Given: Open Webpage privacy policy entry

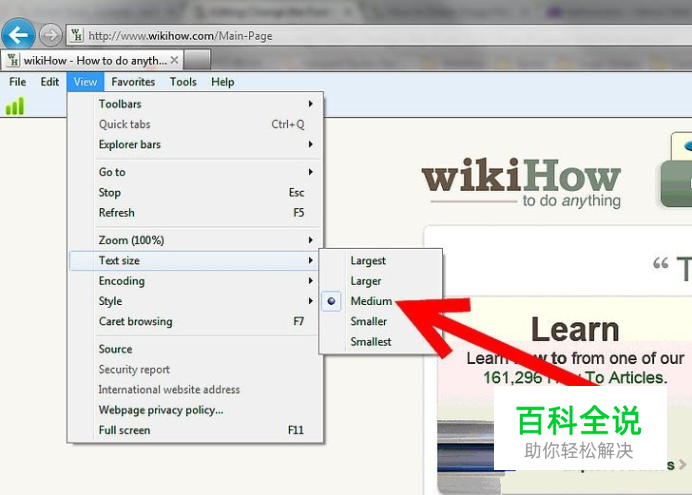Looking at the screenshot, I should coord(196,410).
